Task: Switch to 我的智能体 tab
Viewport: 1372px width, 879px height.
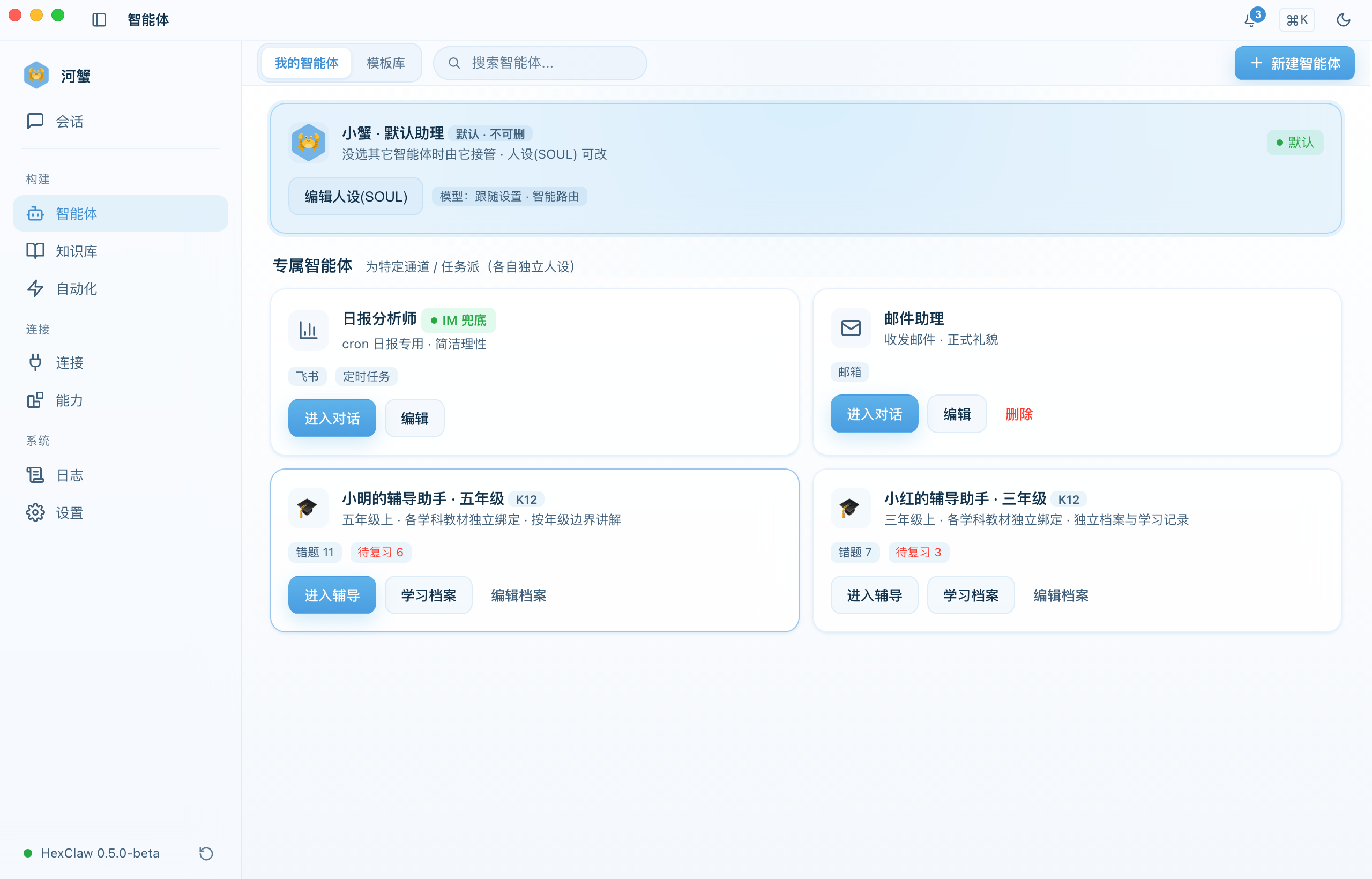Action: pyautogui.click(x=306, y=63)
